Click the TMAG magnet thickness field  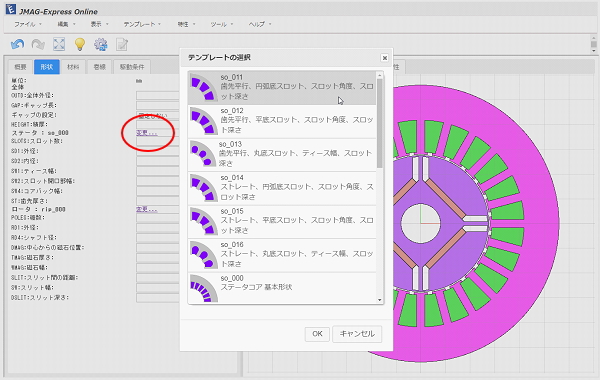coord(158,258)
